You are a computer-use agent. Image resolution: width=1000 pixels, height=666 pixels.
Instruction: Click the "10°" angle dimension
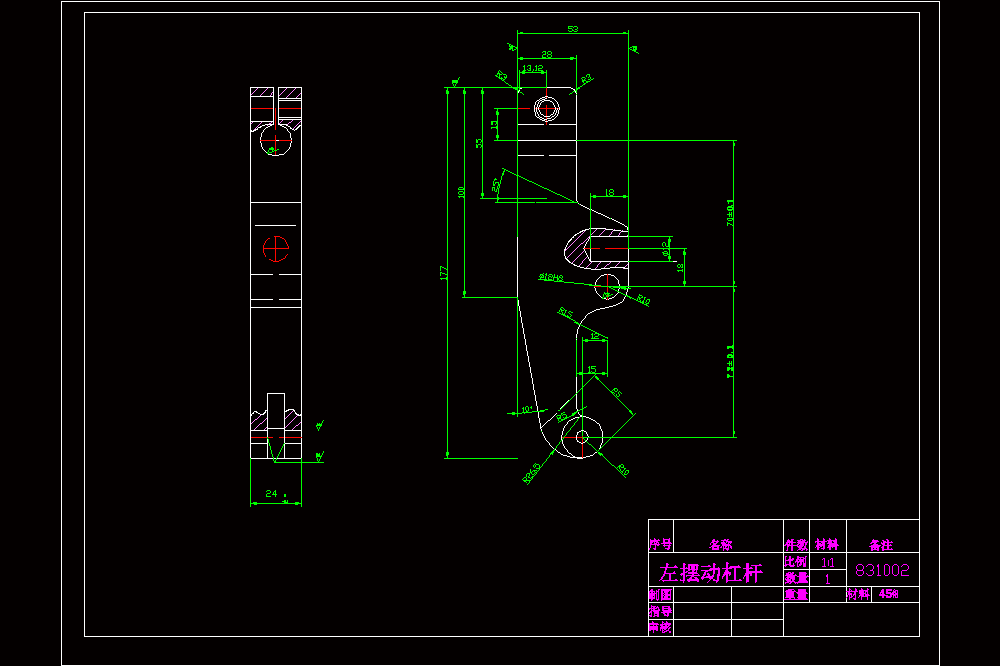coord(527,409)
